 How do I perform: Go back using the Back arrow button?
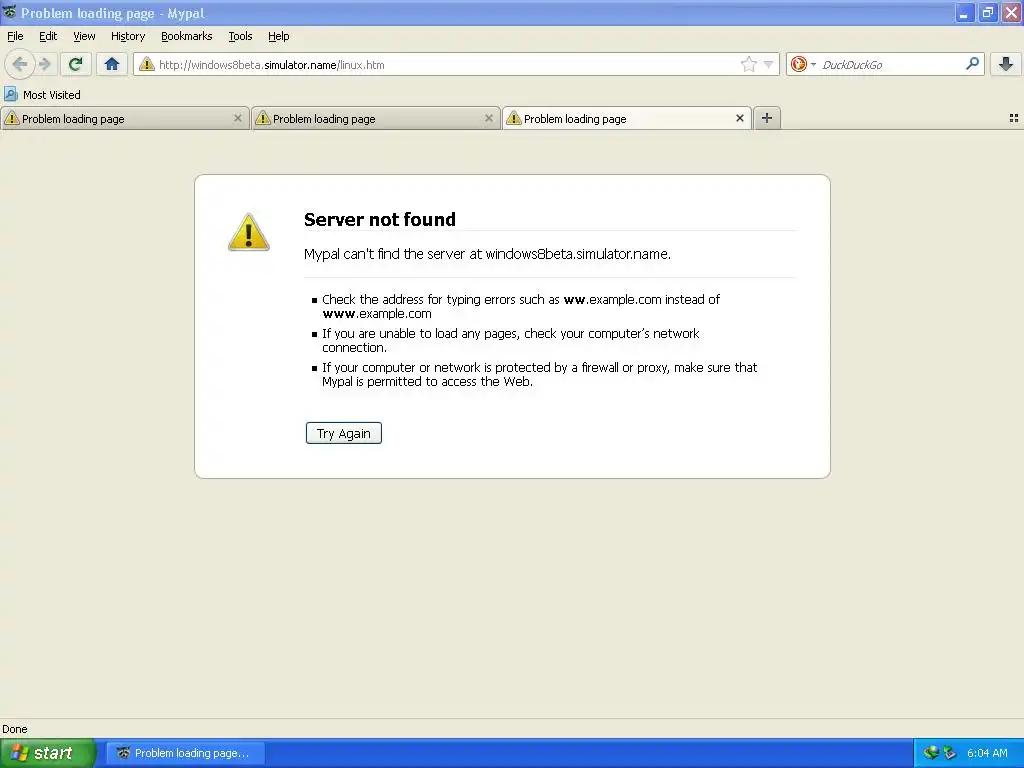click(20, 64)
